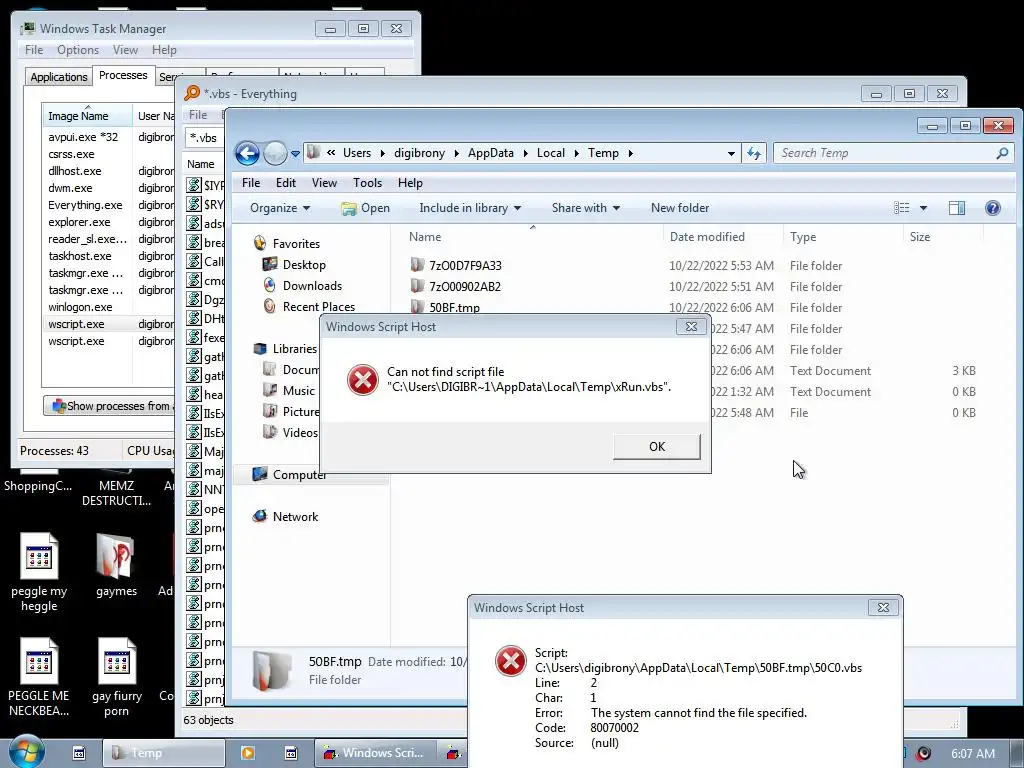Click Show processes from all users button
The image size is (1024, 768).
coord(110,406)
